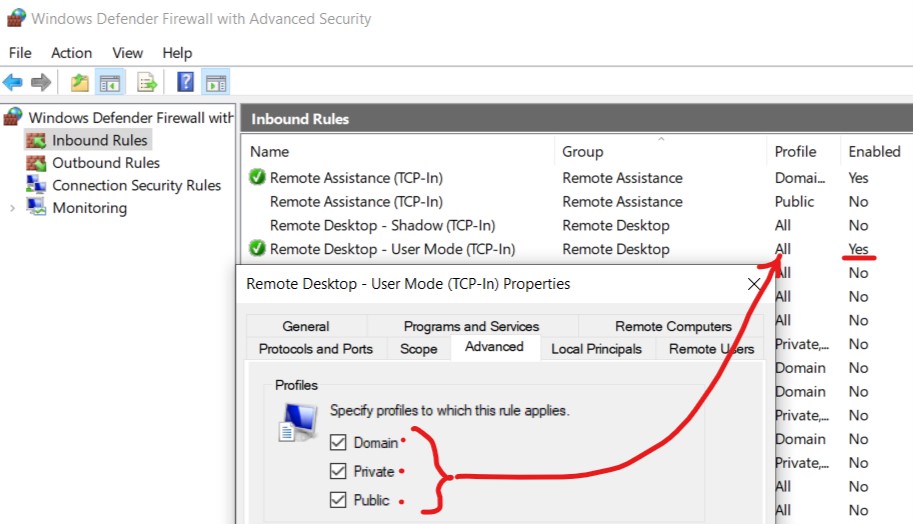Sort by the Group column header
This screenshot has height=524, width=913.
coord(582,152)
